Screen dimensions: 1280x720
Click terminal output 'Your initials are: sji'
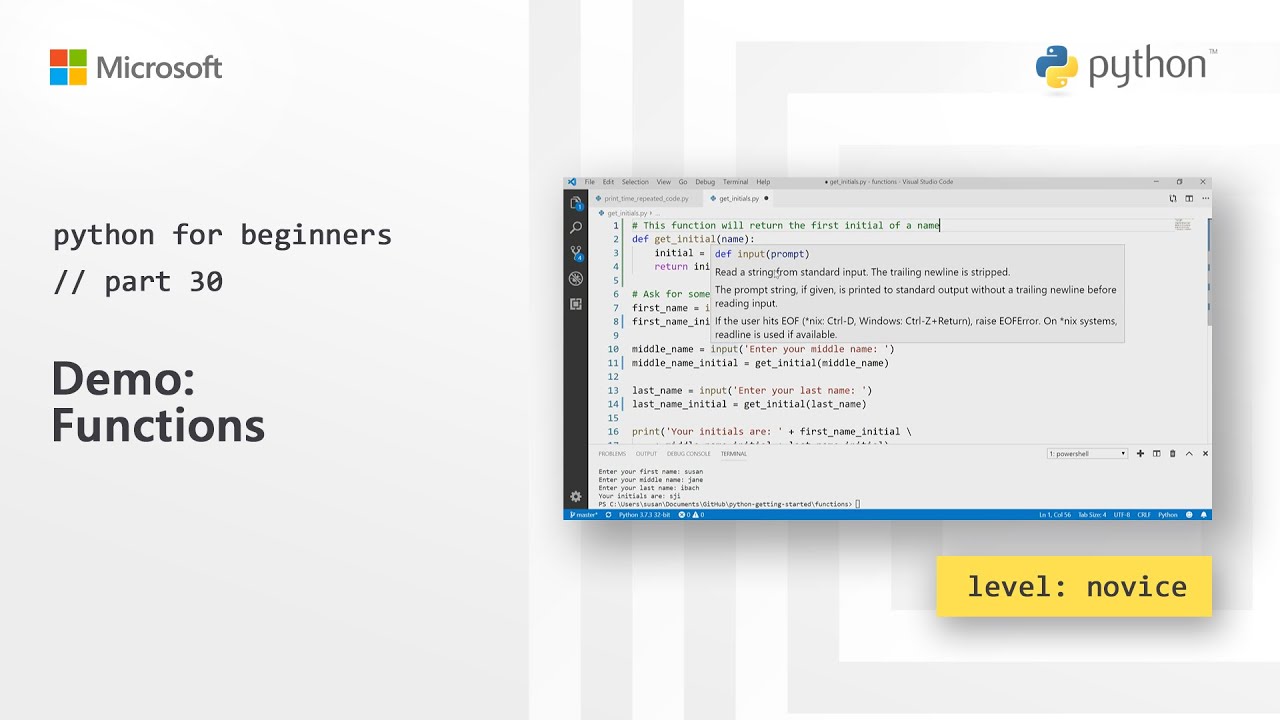(639, 496)
